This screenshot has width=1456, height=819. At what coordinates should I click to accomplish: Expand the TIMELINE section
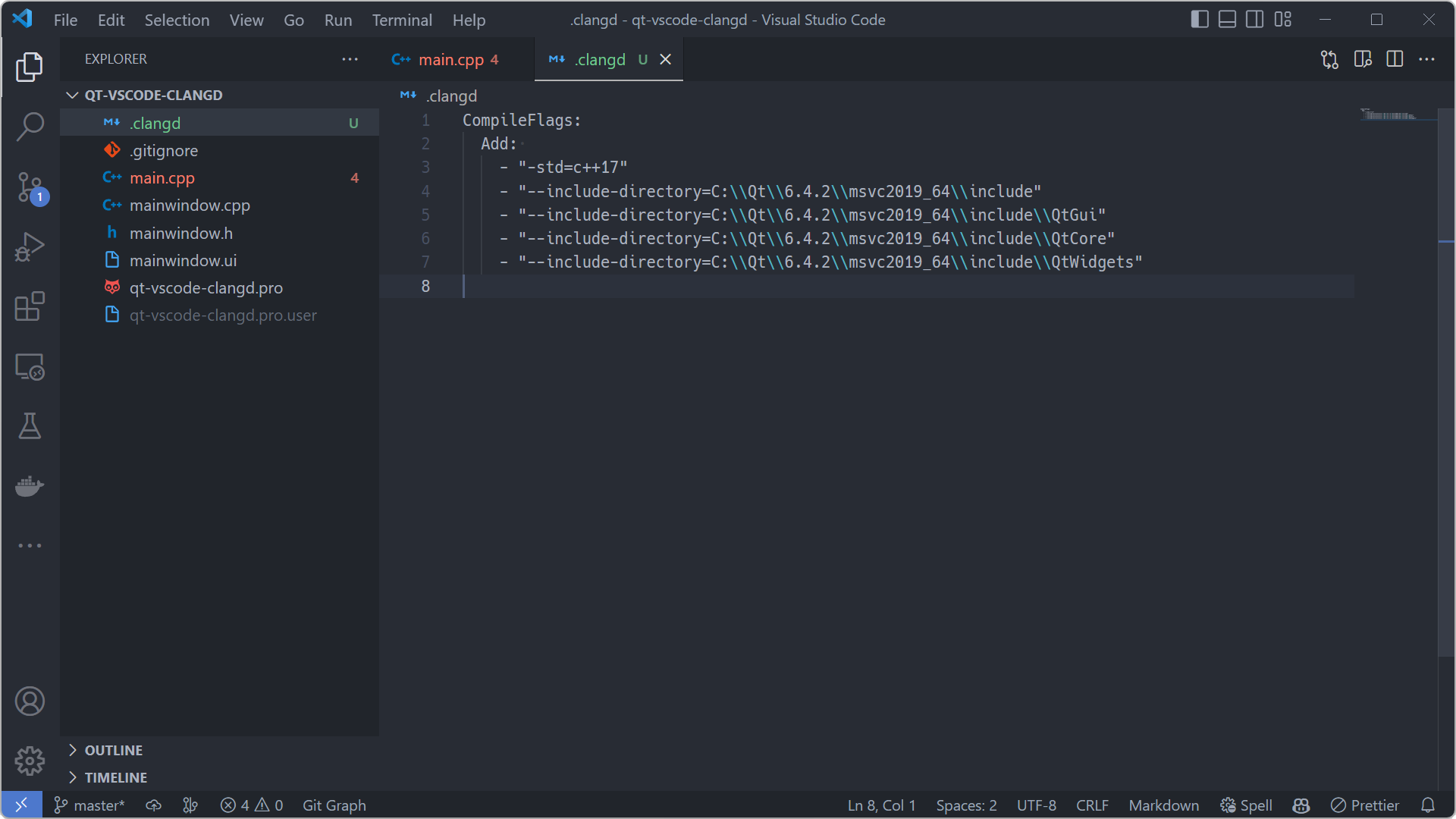pos(115,777)
